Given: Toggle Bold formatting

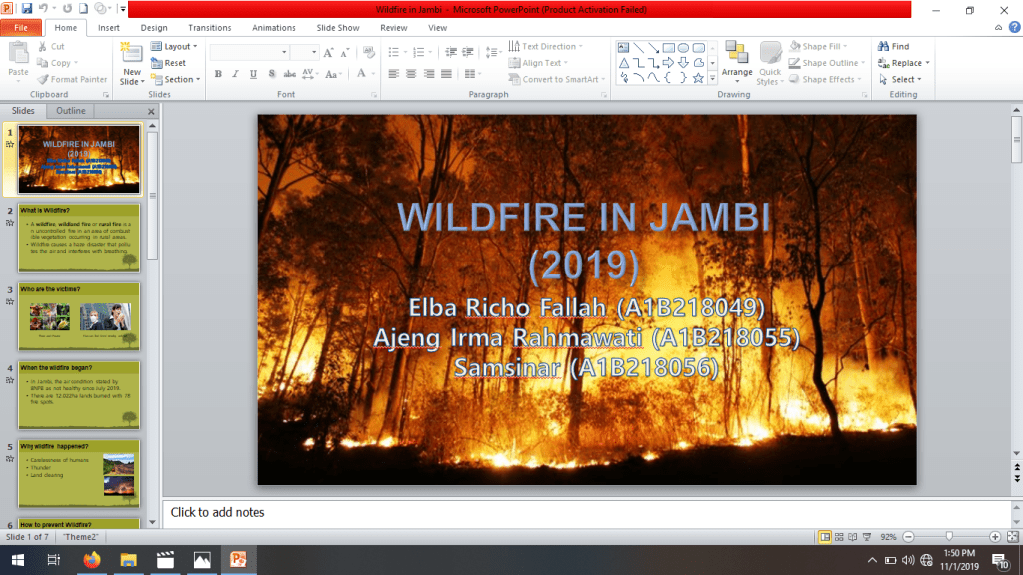Looking at the screenshot, I should click(218, 74).
